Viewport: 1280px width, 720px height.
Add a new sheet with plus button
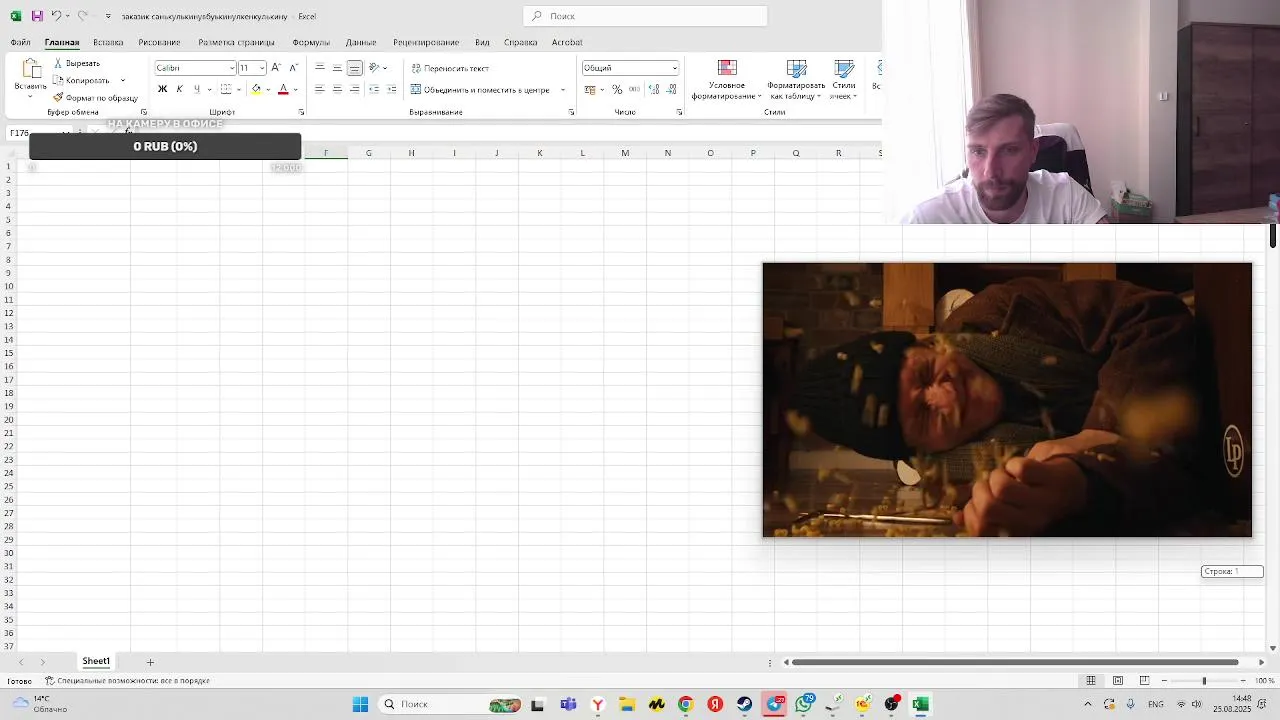tap(150, 662)
